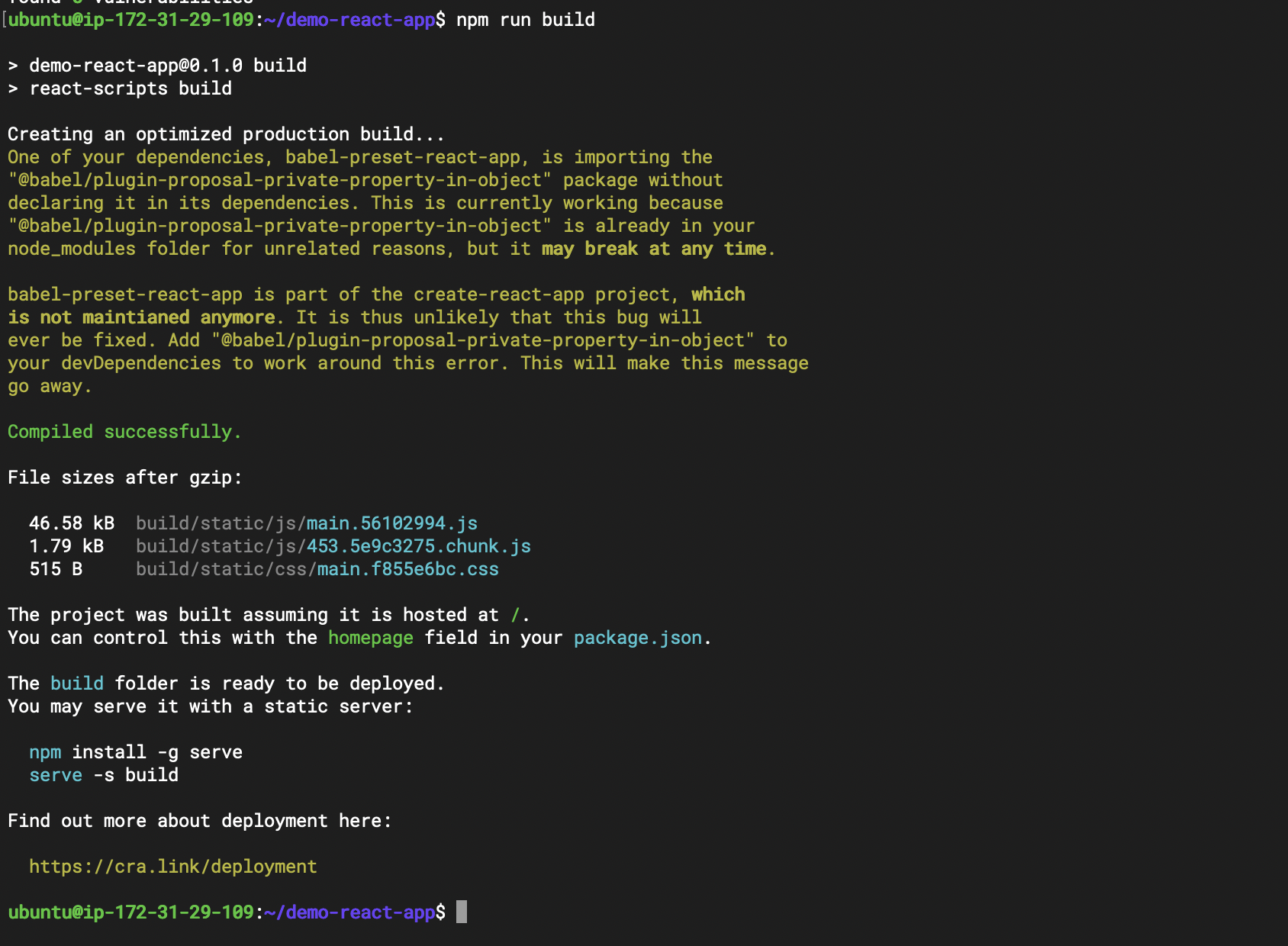
Task: Click bold 'is not maintianed anymore' text
Action: [x=141, y=317]
